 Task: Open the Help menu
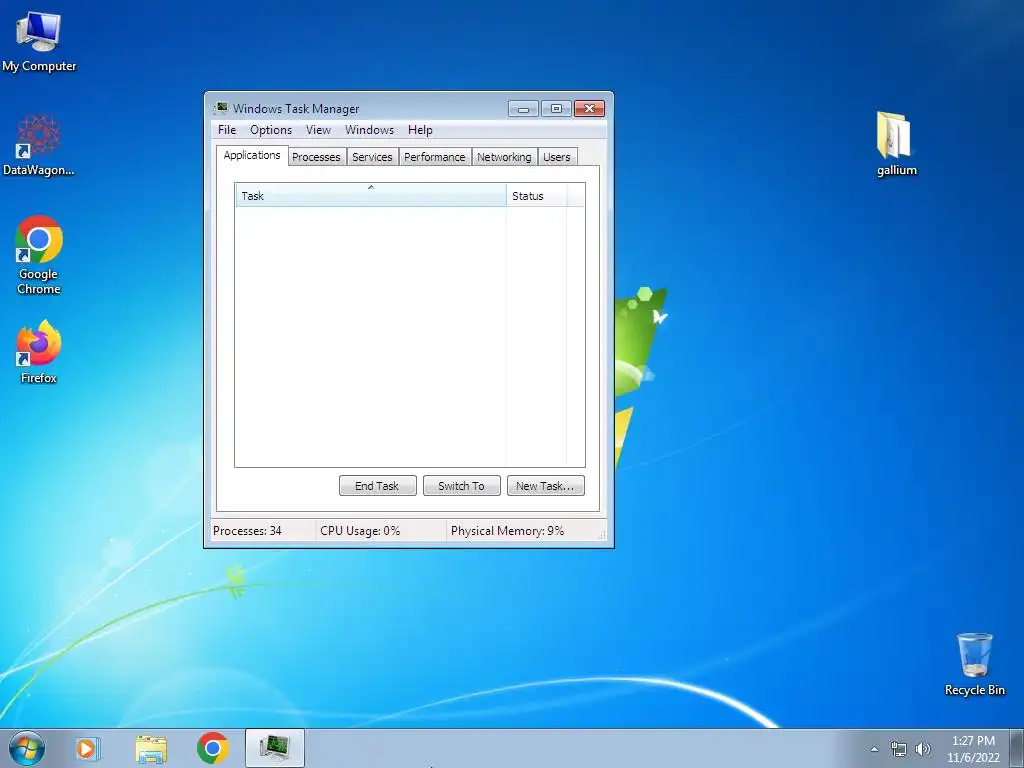point(420,130)
